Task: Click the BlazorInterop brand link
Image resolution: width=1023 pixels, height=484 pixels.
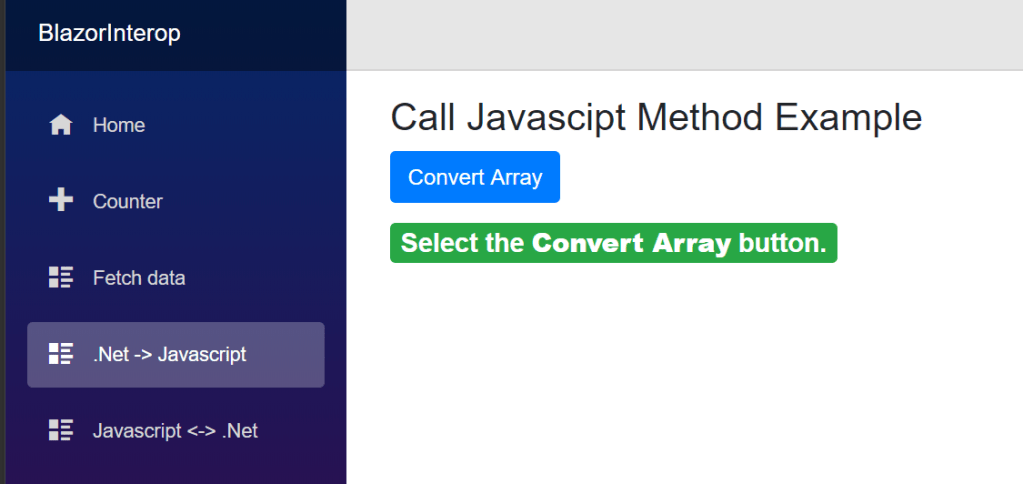Action: coord(109,33)
